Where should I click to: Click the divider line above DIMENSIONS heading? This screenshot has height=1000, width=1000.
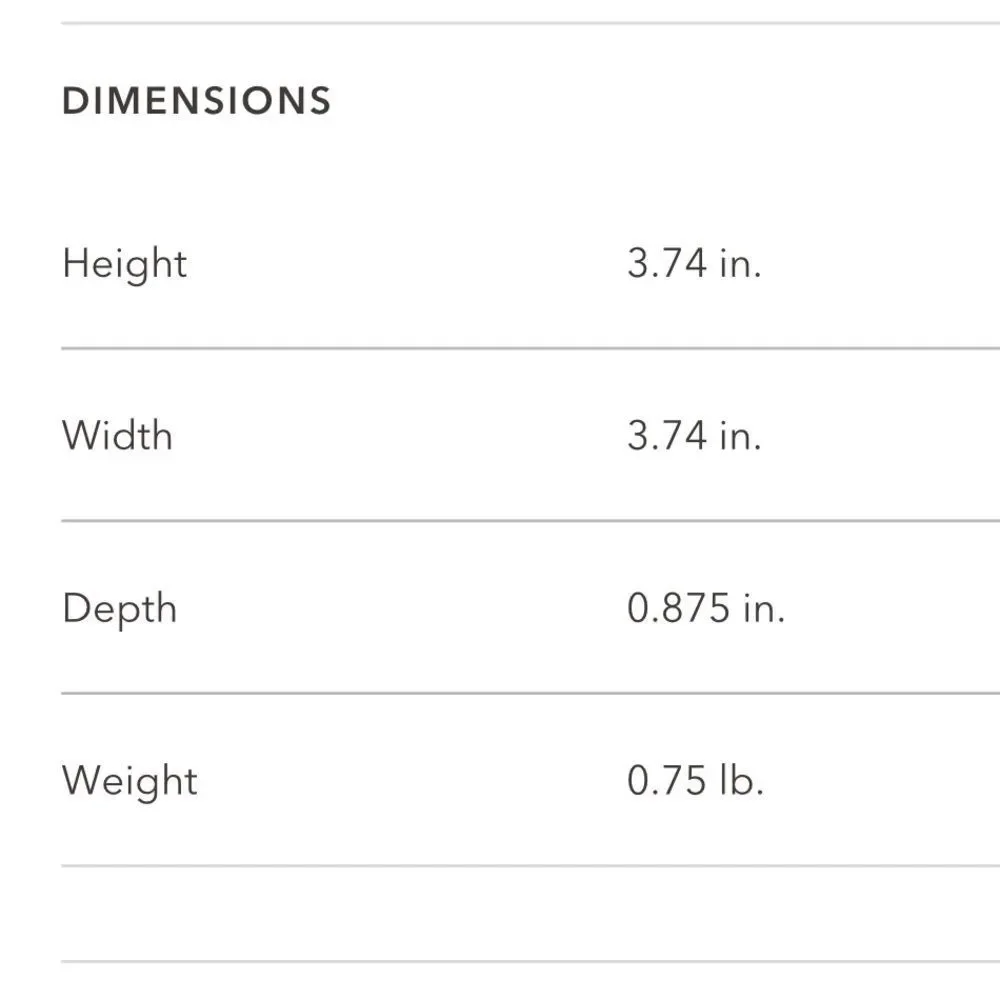click(x=531, y=24)
